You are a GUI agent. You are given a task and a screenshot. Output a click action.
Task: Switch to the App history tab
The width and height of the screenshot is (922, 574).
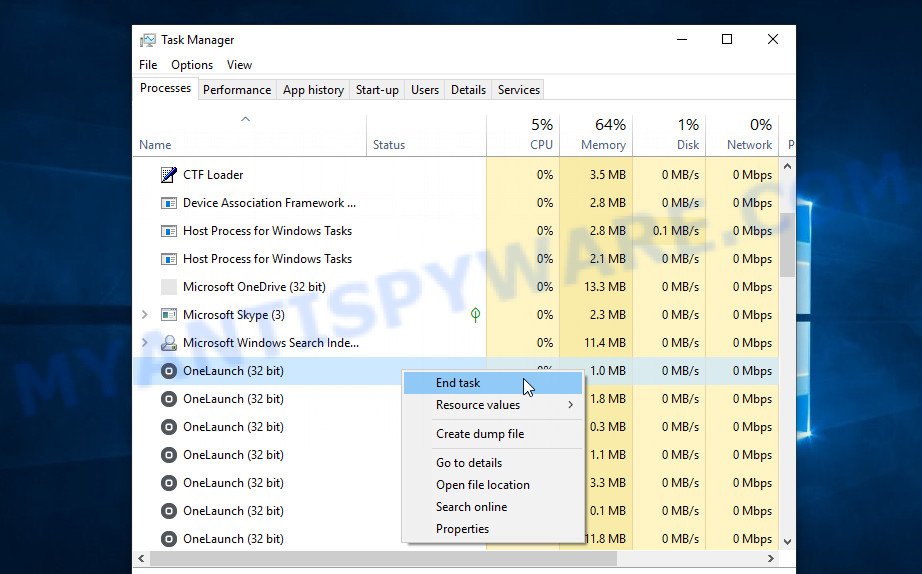(x=313, y=90)
